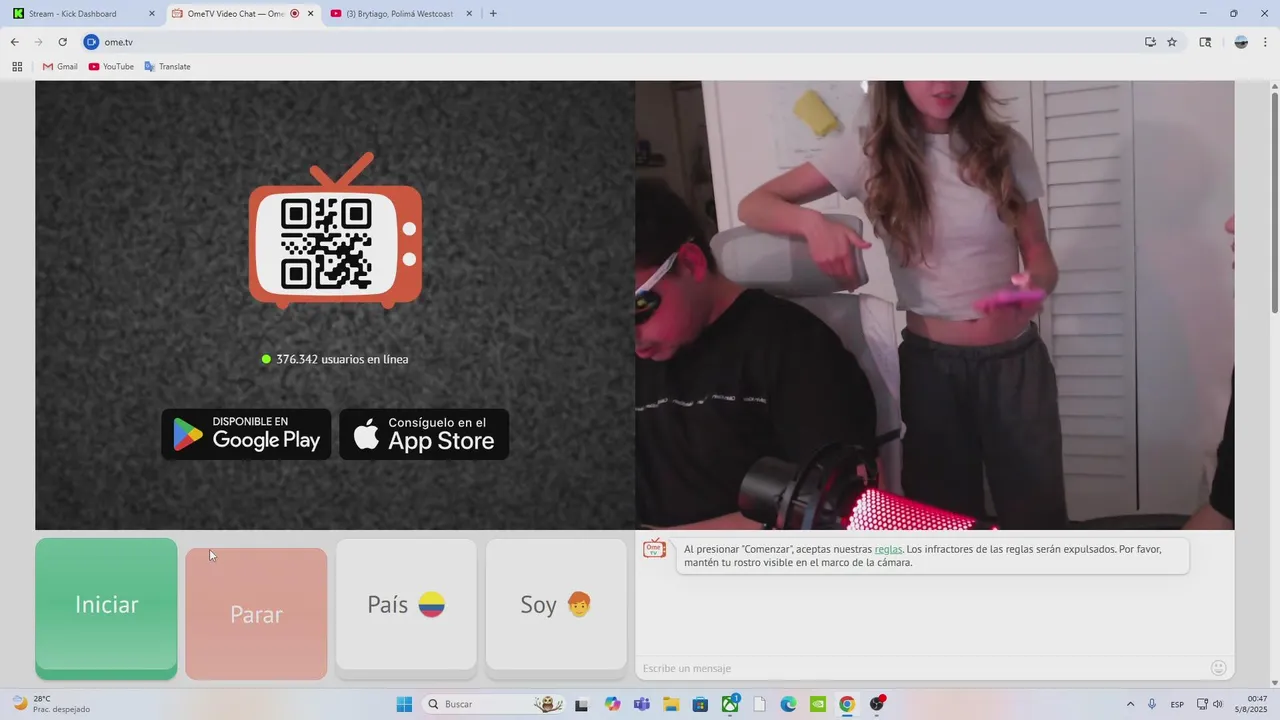Image resolution: width=1280 pixels, height=720 pixels.
Task: Open Microsoft Teams from the taskbar
Action: [641, 704]
